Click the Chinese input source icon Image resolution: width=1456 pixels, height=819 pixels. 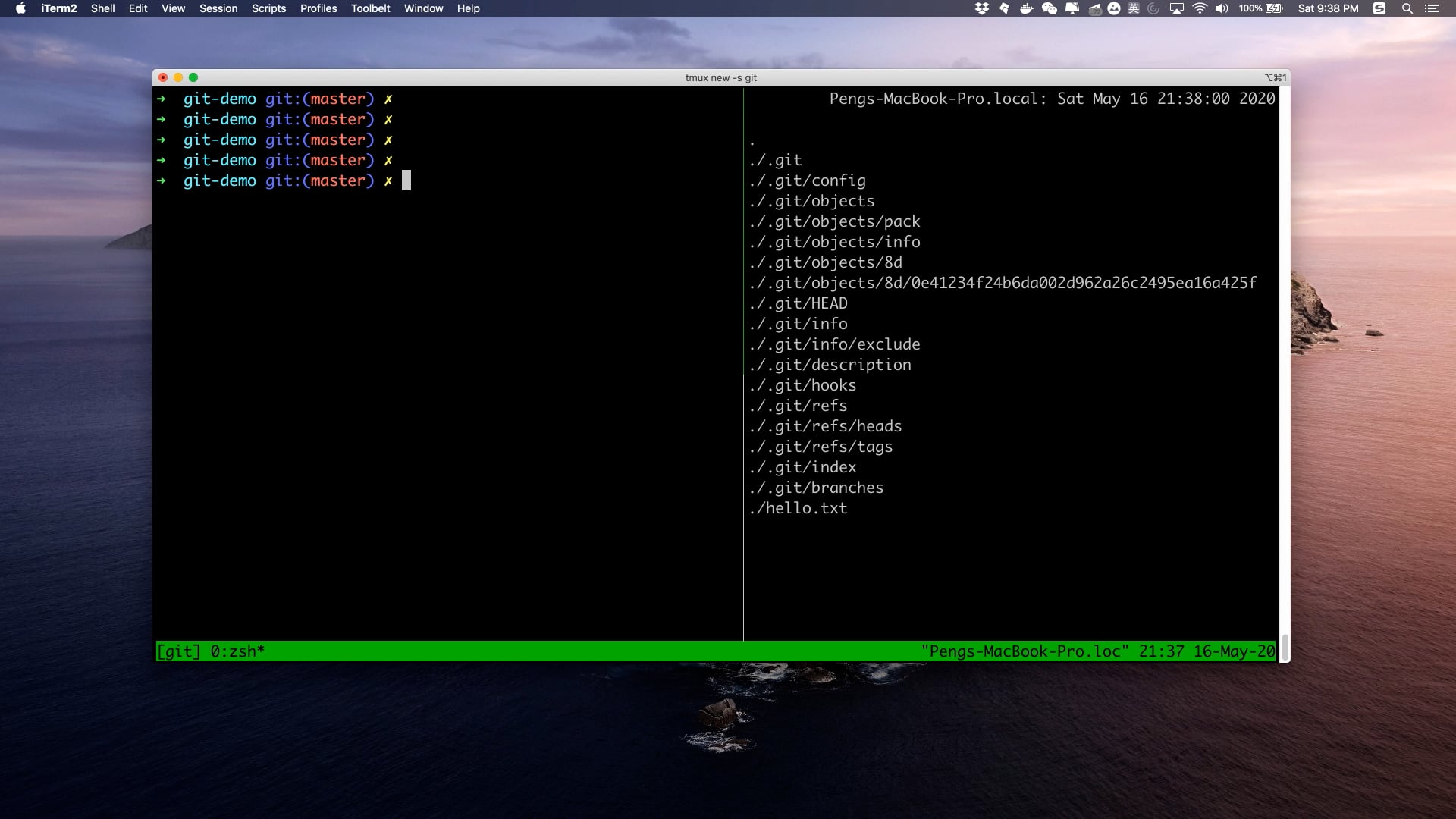coord(1134,8)
